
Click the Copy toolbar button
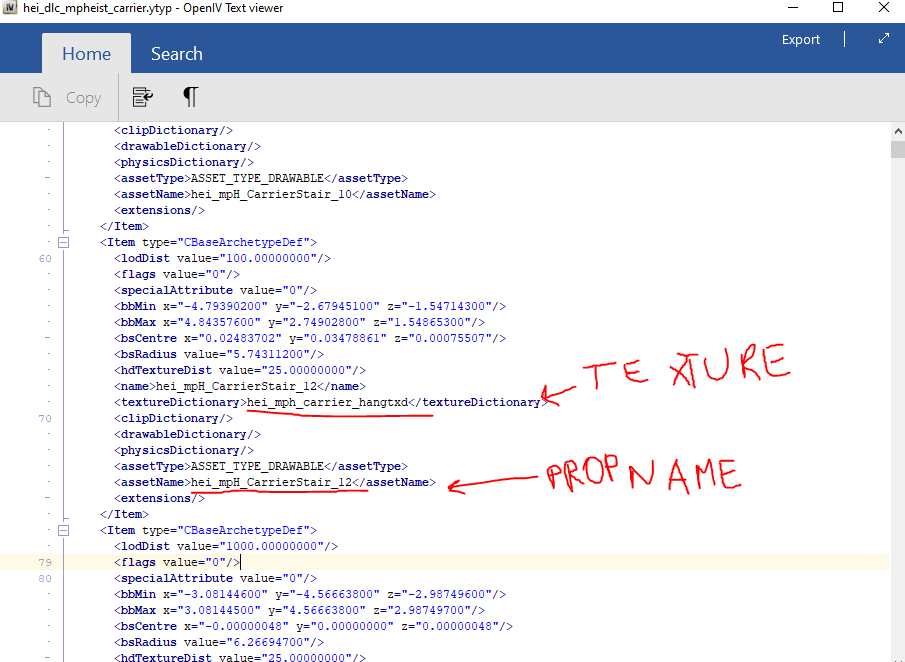pos(68,97)
